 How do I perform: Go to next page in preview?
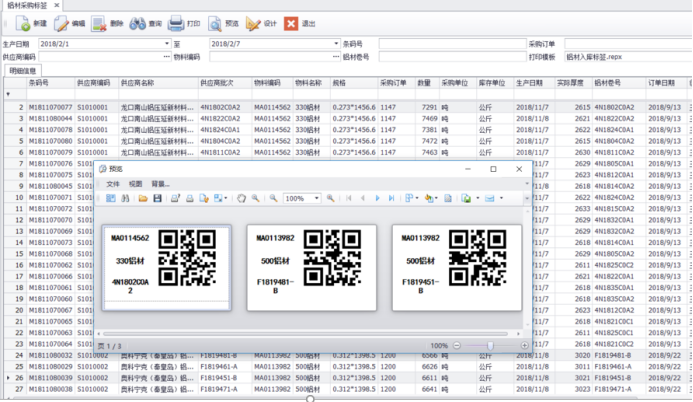(377, 199)
